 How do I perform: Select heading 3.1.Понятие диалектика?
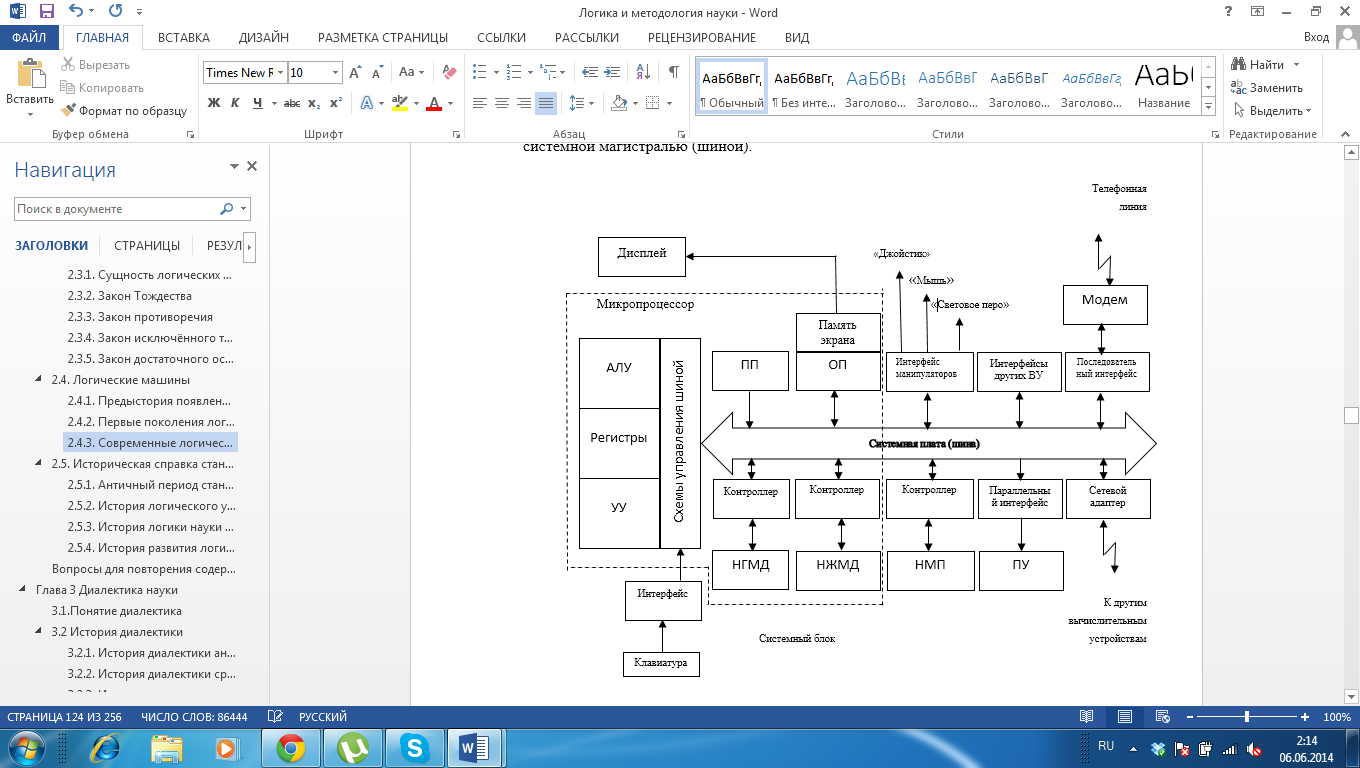click(117, 611)
